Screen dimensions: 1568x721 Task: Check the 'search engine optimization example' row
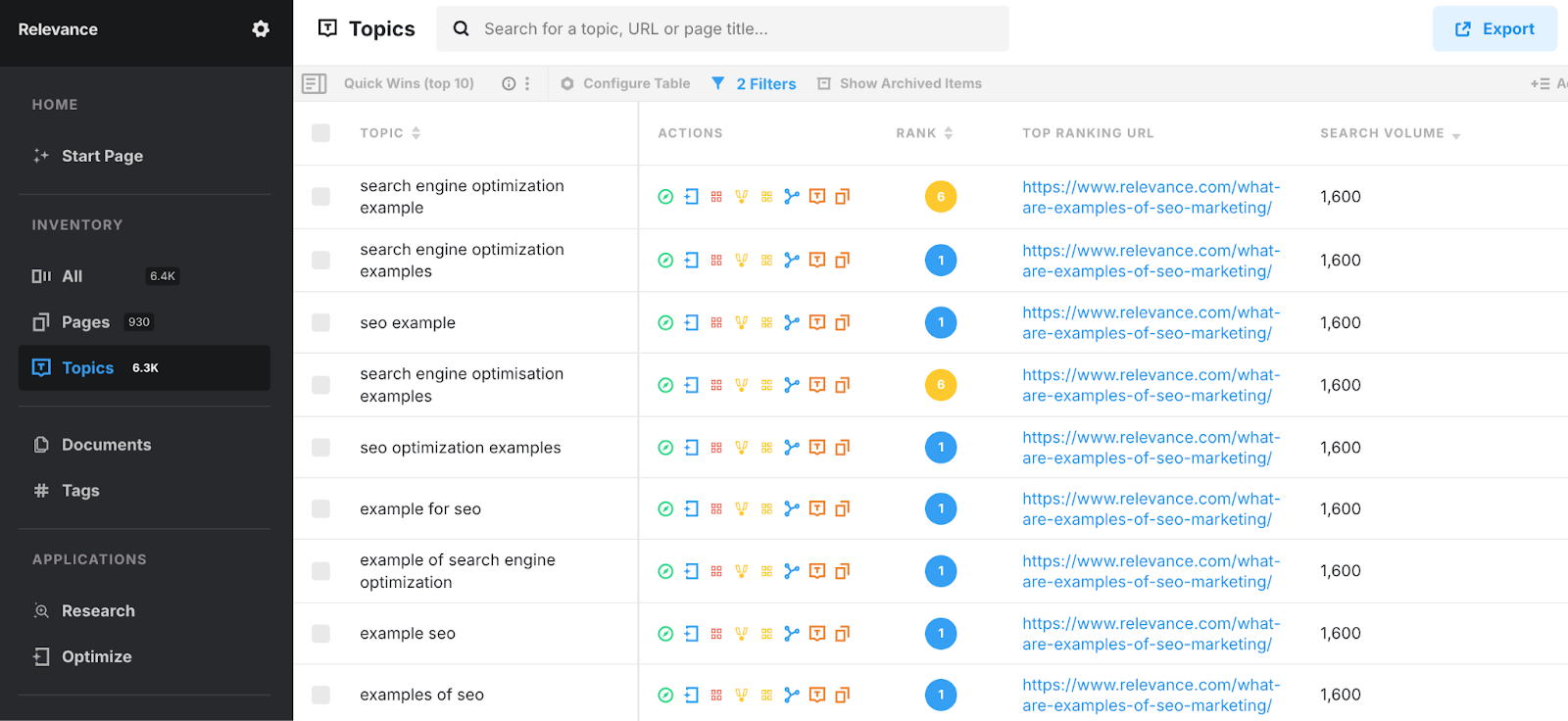[x=320, y=197]
